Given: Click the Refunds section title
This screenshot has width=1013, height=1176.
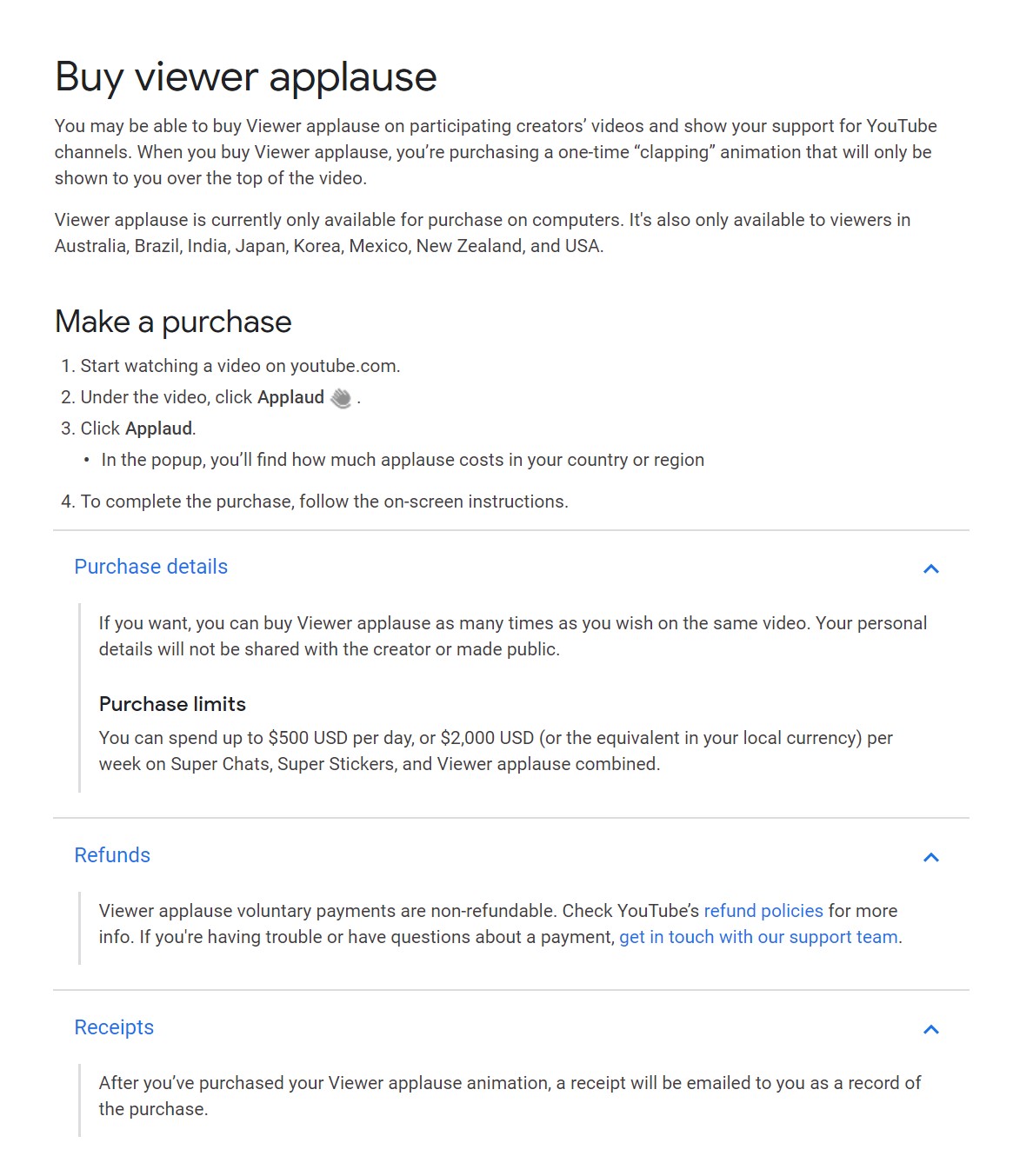Looking at the screenshot, I should coord(112,855).
